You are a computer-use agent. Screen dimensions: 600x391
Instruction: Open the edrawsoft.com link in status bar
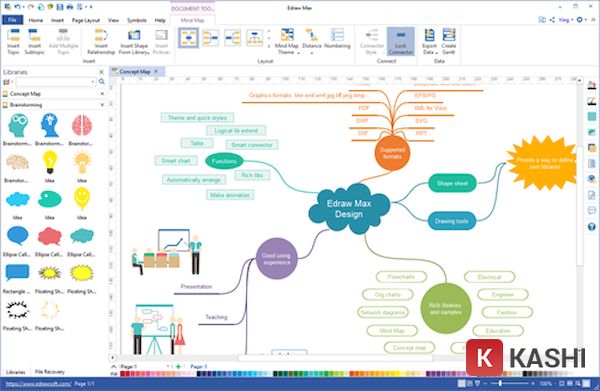[x=38, y=383]
